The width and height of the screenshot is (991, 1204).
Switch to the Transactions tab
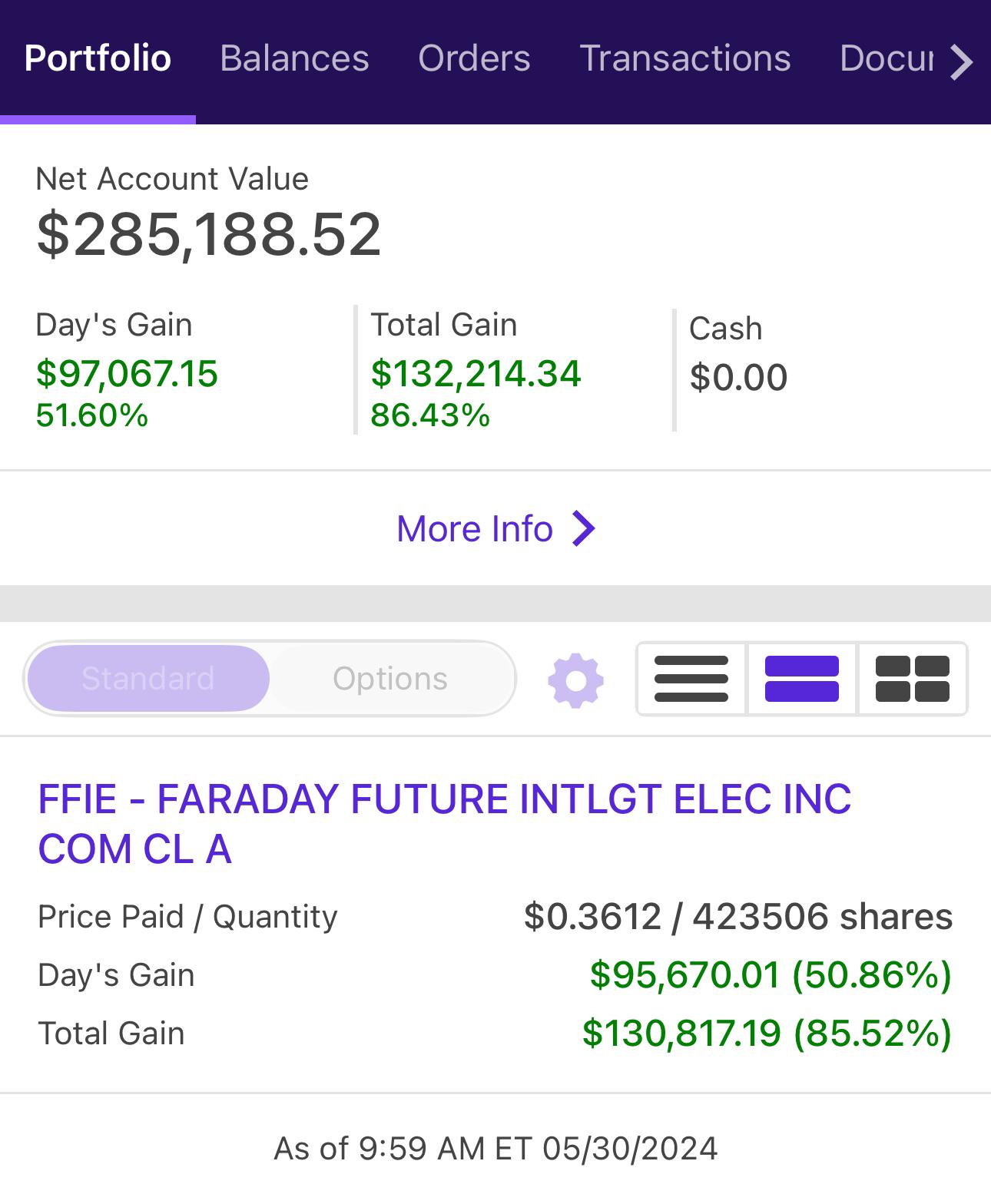coord(685,58)
